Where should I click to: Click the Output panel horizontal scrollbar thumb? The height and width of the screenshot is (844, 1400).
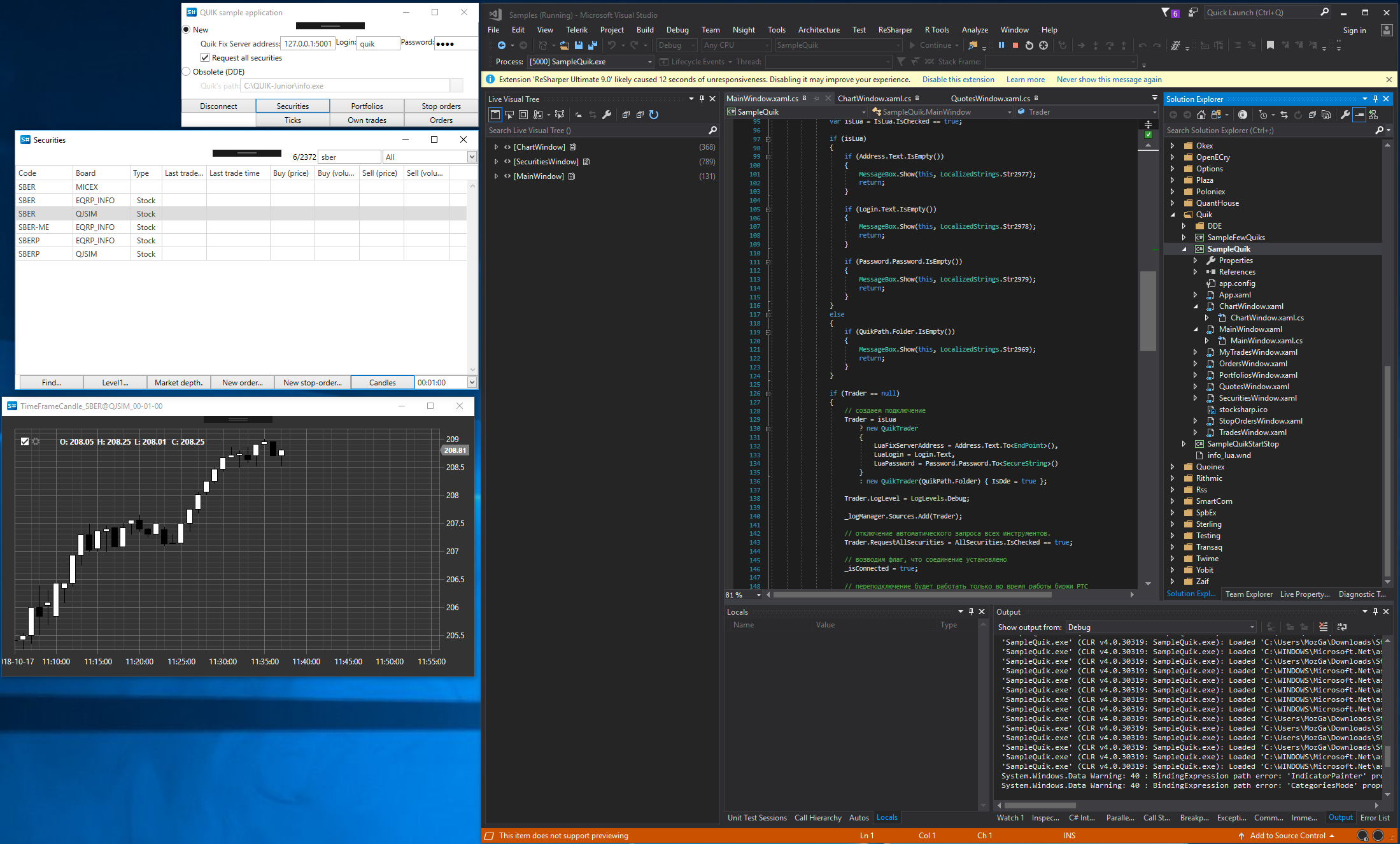[x=1040, y=806]
